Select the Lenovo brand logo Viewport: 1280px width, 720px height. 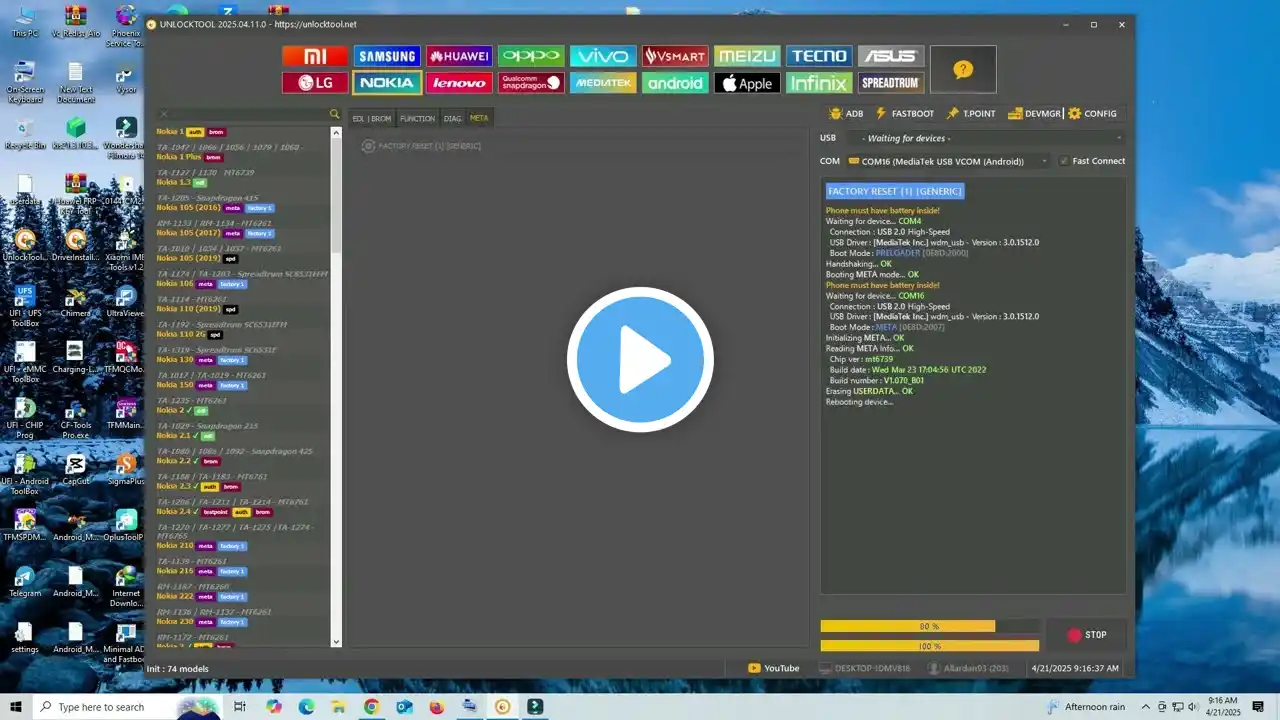pos(459,83)
